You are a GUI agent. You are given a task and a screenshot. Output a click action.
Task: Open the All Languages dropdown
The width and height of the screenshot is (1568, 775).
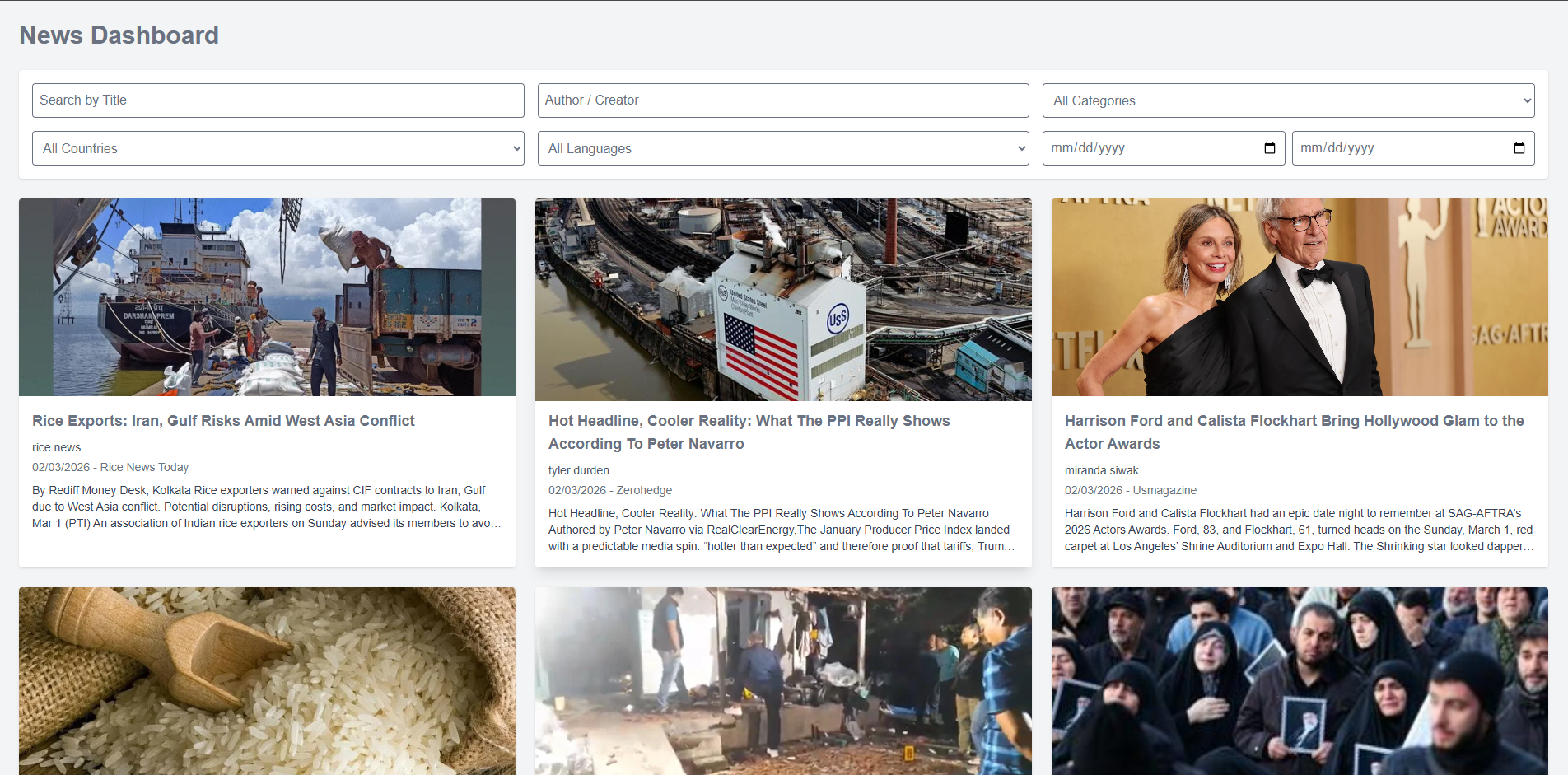click(782, 148)
